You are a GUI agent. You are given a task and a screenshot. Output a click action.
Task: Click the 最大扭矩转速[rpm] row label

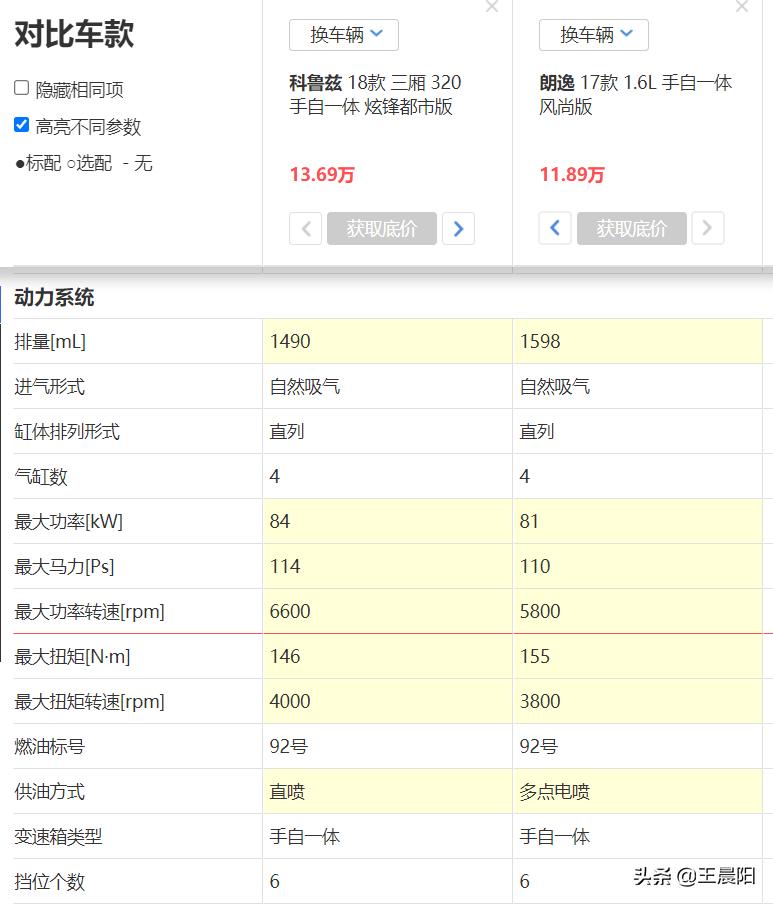coord(89,701)
